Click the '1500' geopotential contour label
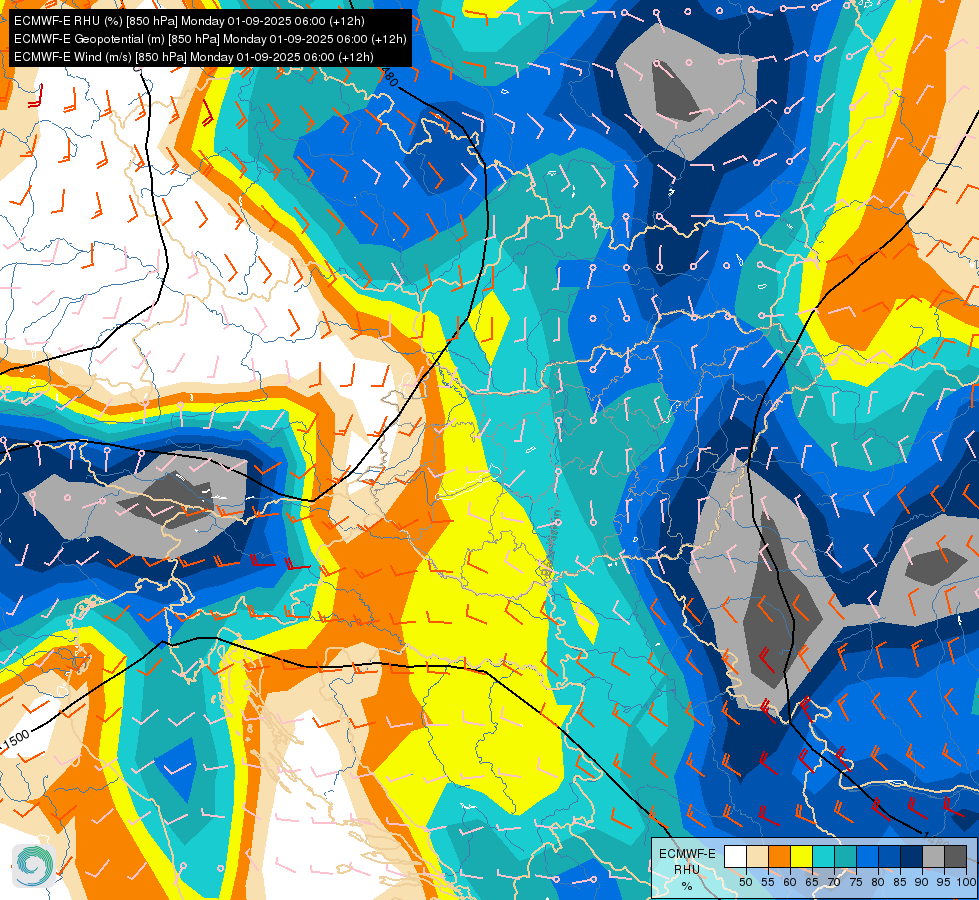Image resolution: width=979 pixels, height=900 pixels. tap(14, 741)
